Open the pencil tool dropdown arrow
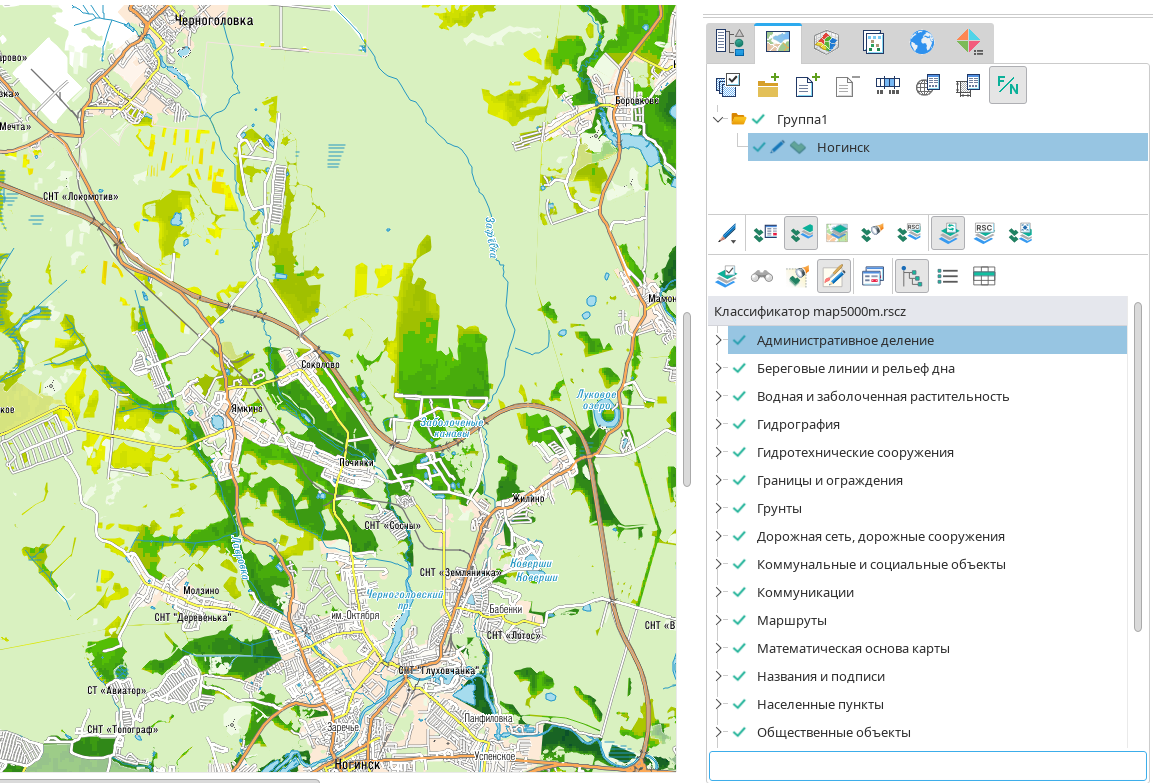 pyautogui.click(x=735, y=240)
